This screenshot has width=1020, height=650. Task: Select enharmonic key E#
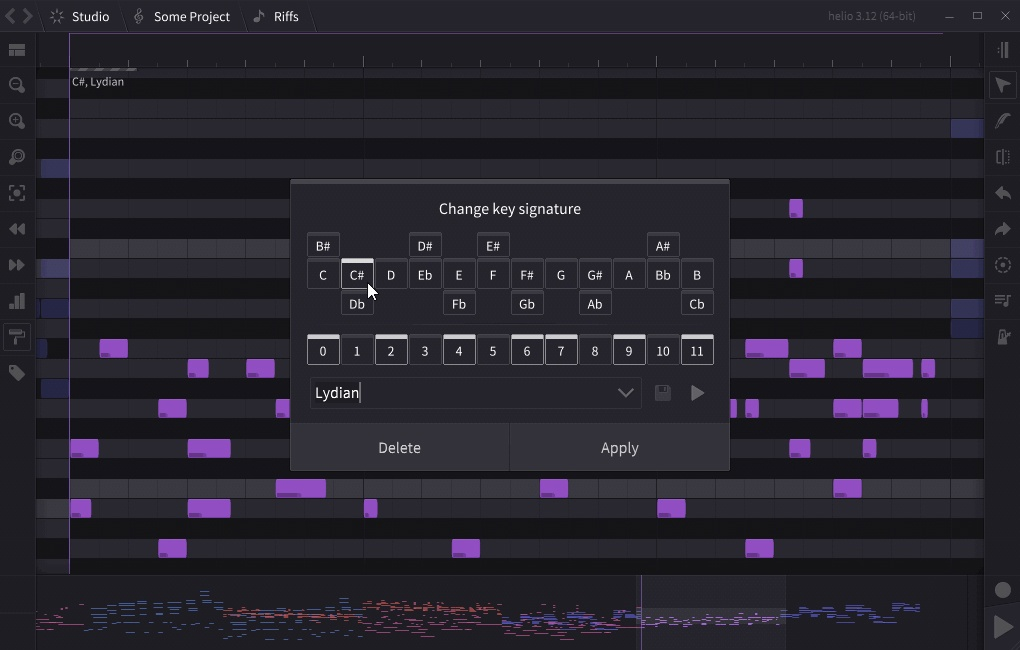tap(492, 246)
